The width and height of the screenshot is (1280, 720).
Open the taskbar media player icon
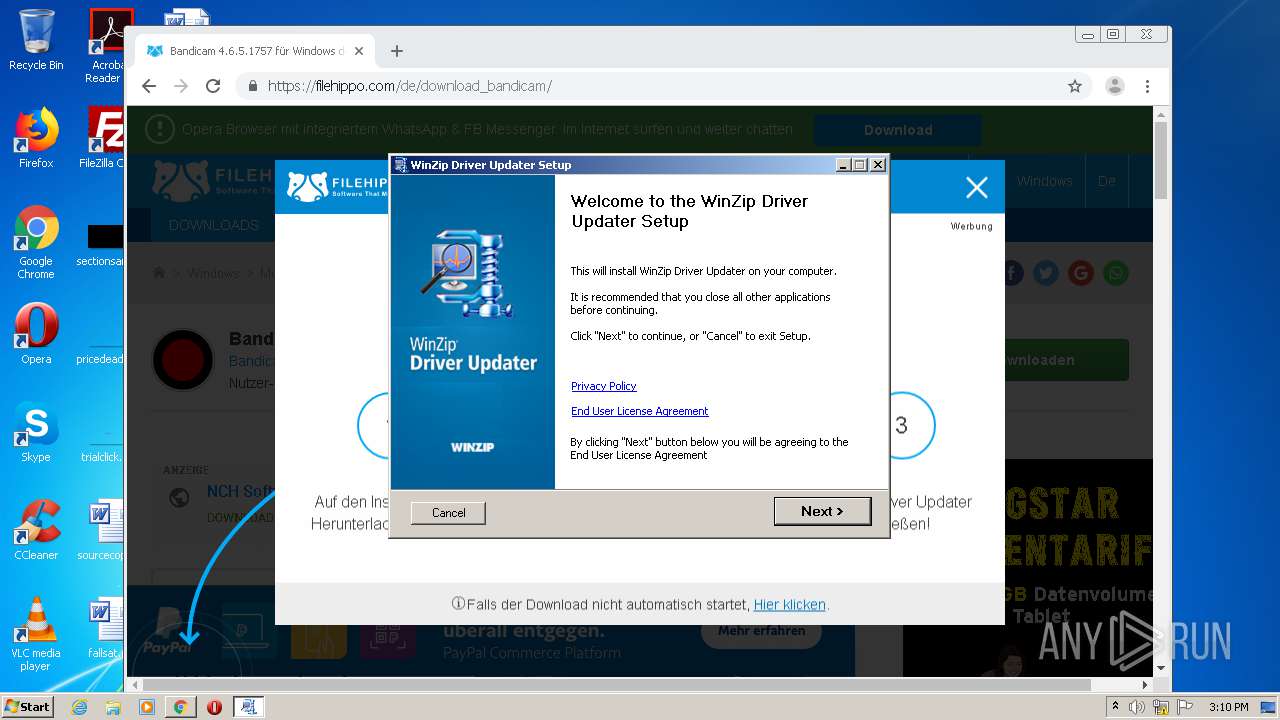tap(147, 707)
